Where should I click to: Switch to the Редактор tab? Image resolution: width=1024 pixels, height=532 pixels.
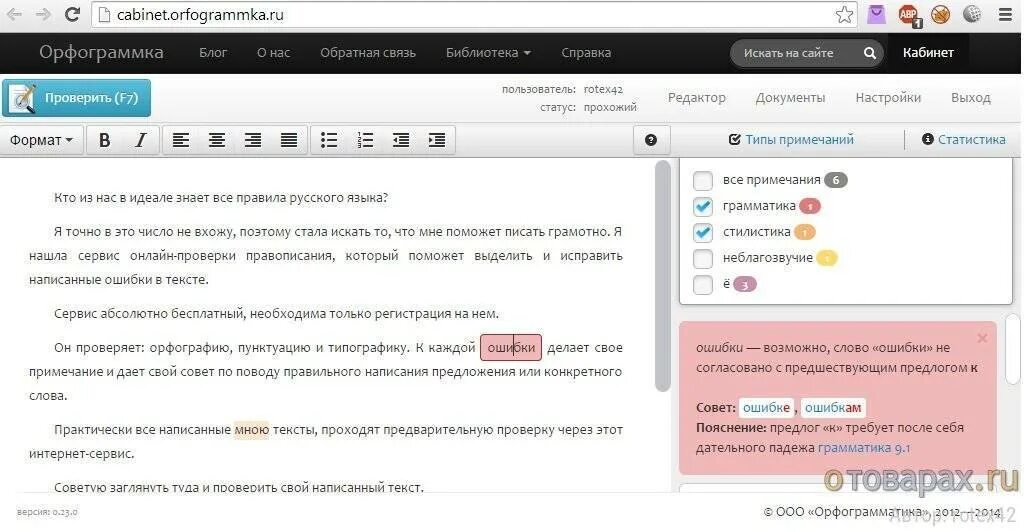696,98
